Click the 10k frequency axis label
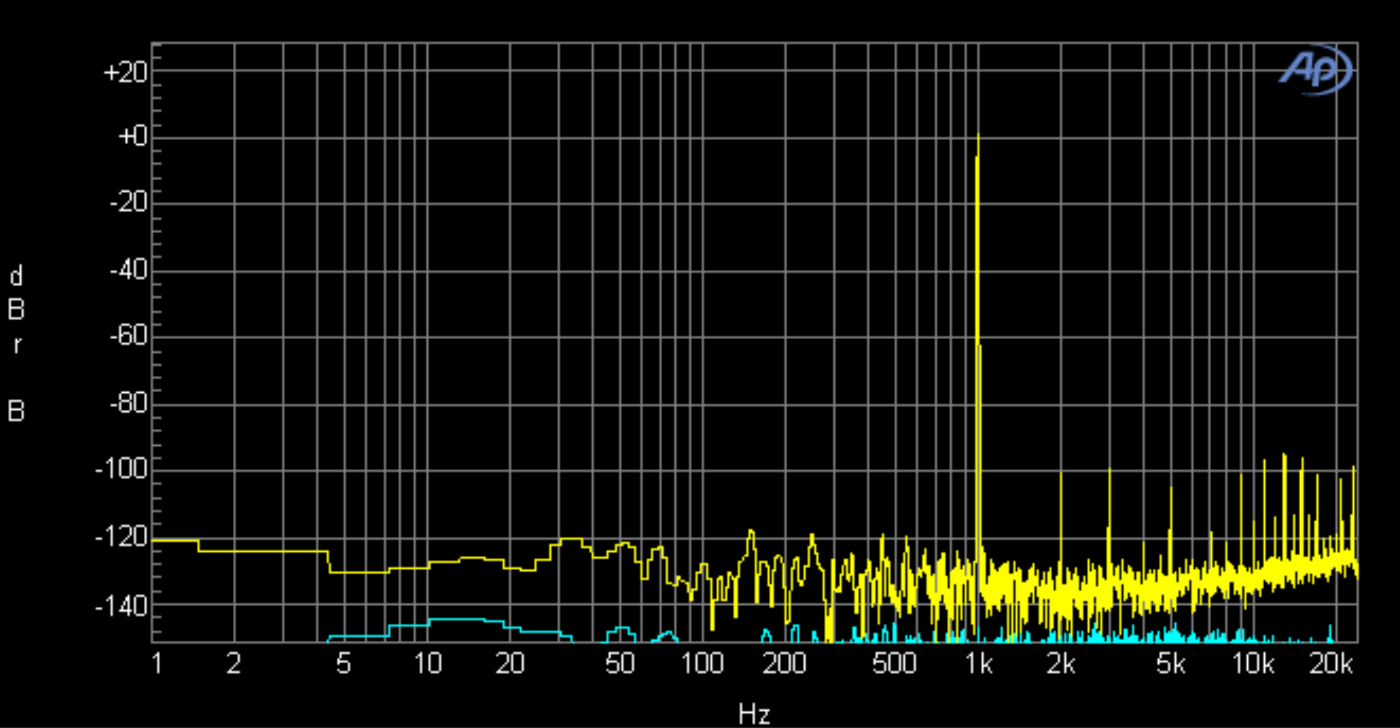 point(1252,665)
